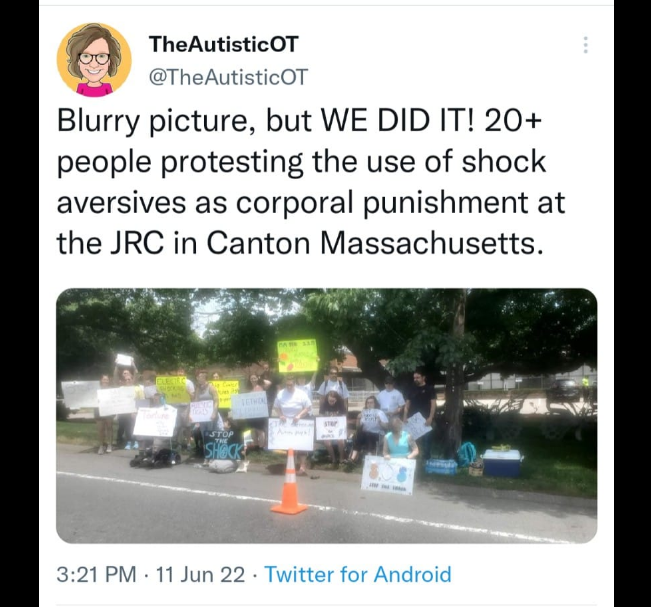Open the TheAutisticOT display name profile

click(224, 44)
